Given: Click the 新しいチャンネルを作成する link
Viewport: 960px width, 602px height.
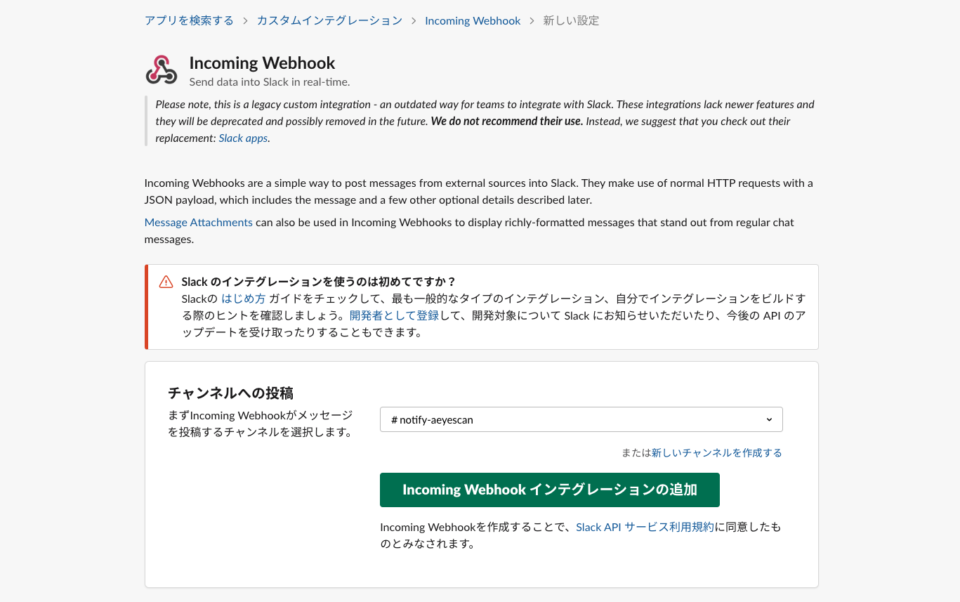Looking at the screenshot, I should click(717, 453).
